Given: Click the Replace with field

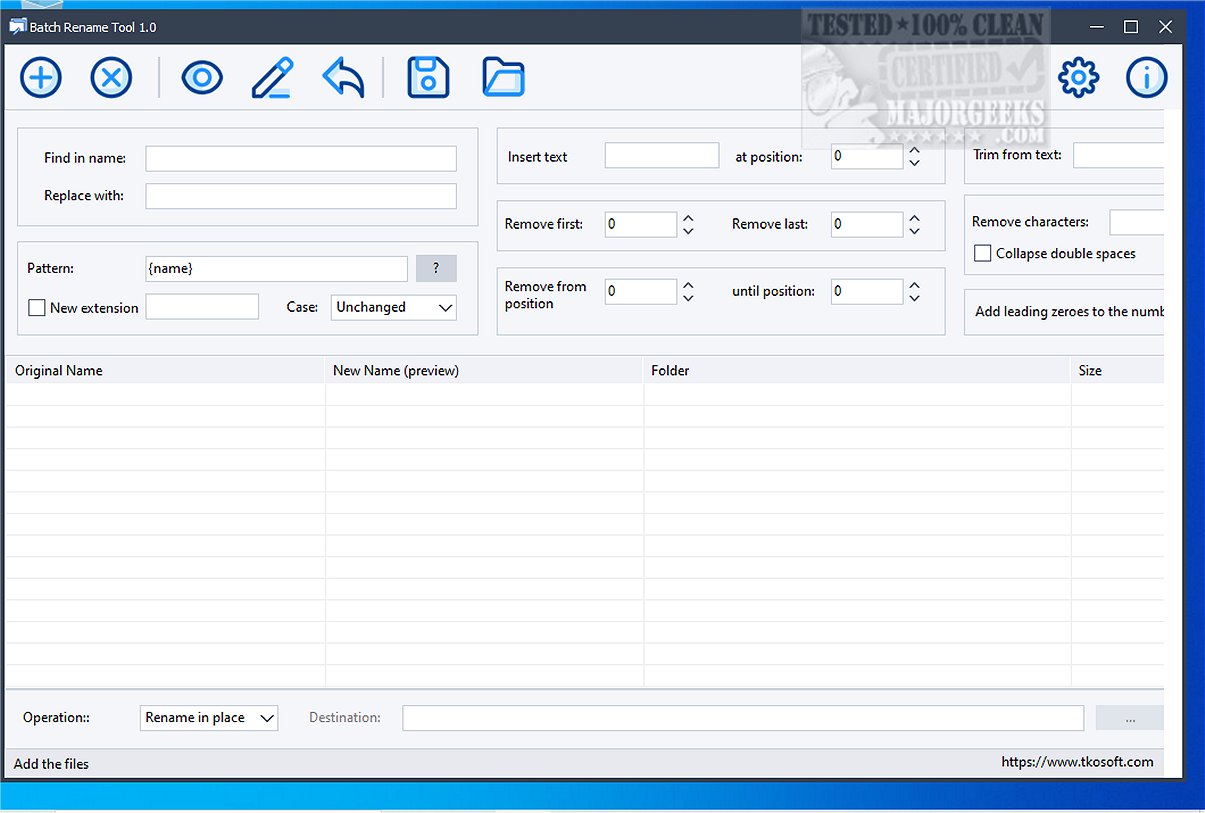Looking at the screenshot, I should click(x=301, y=196).
